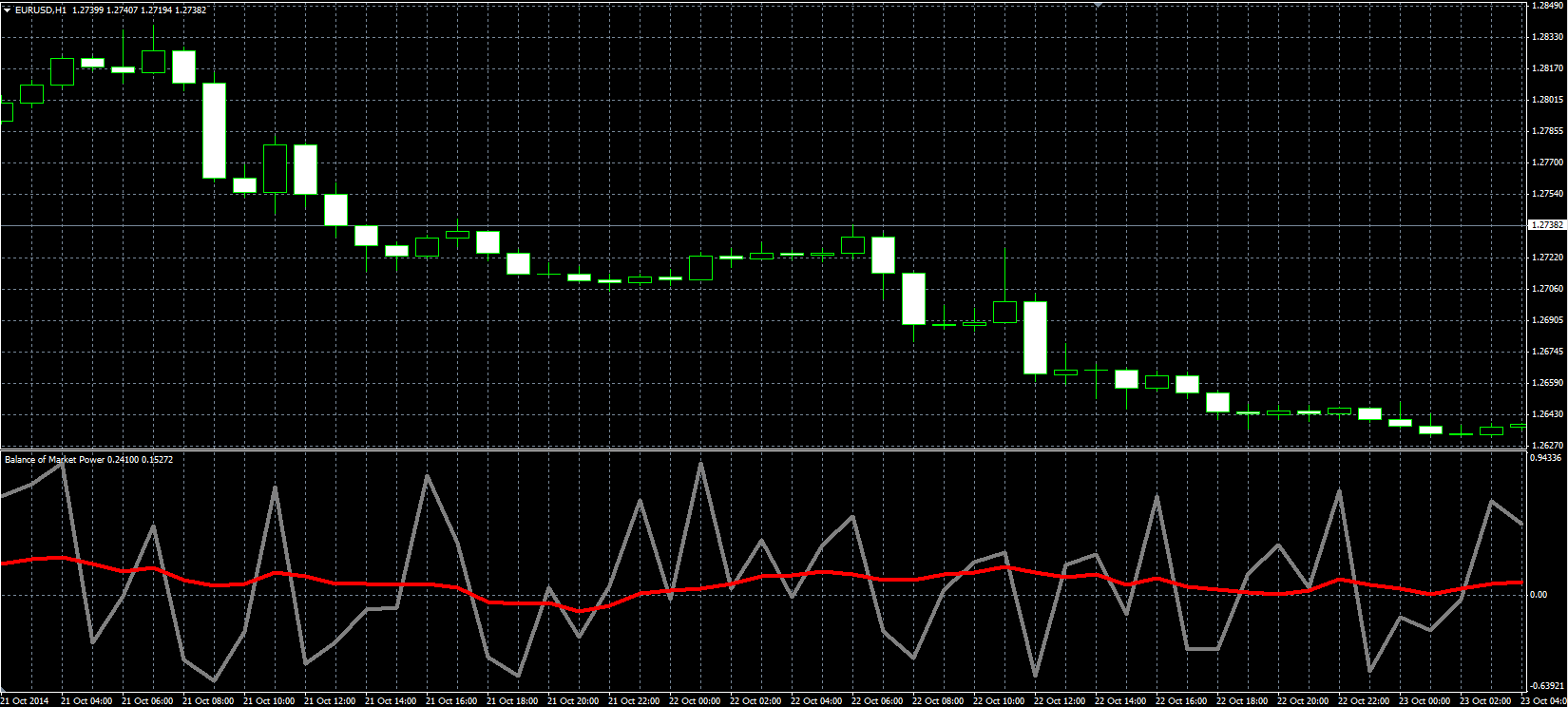The width and height of the screenshot is (1568, 707).
Task: Click the 22 Oct 08:00 time label
Action: [x=938, y=701]
